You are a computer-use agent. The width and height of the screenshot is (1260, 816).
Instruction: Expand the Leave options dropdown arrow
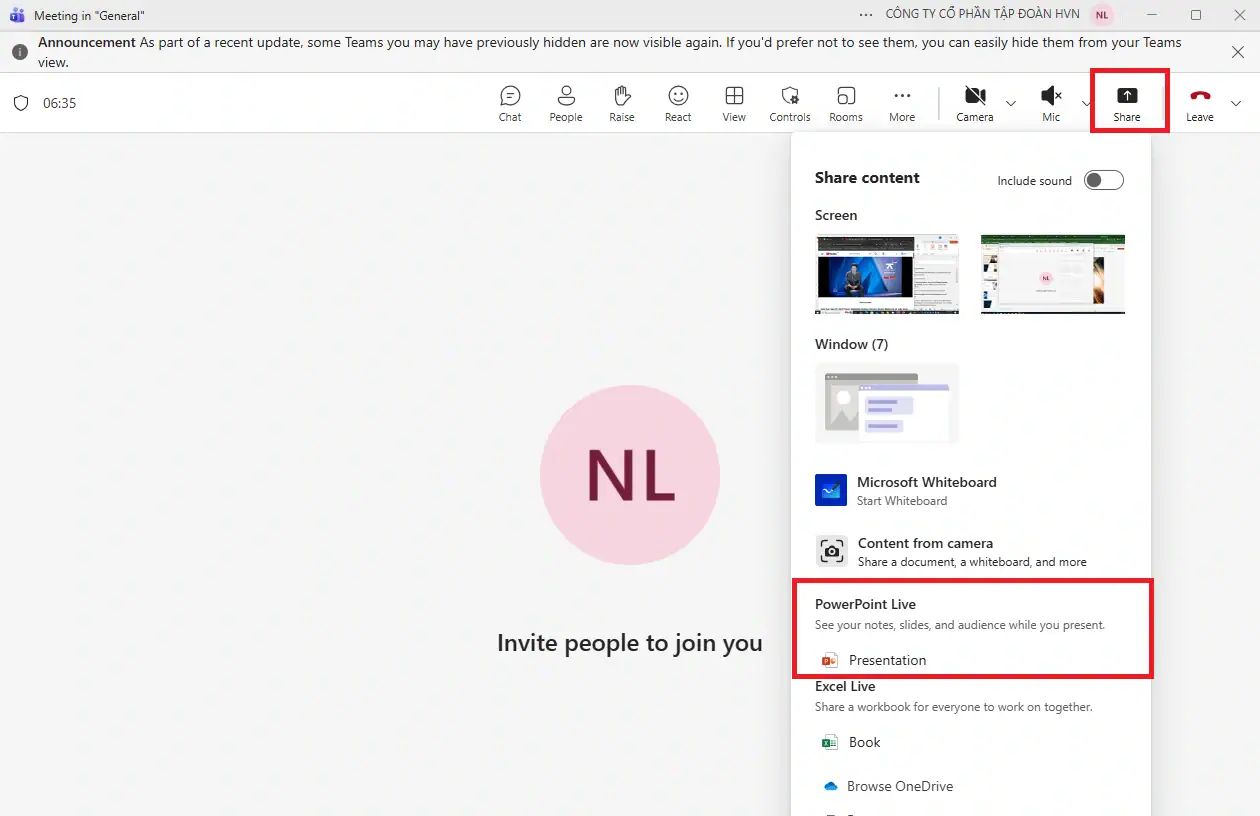pyautogui.click(x=1236, y=103)
